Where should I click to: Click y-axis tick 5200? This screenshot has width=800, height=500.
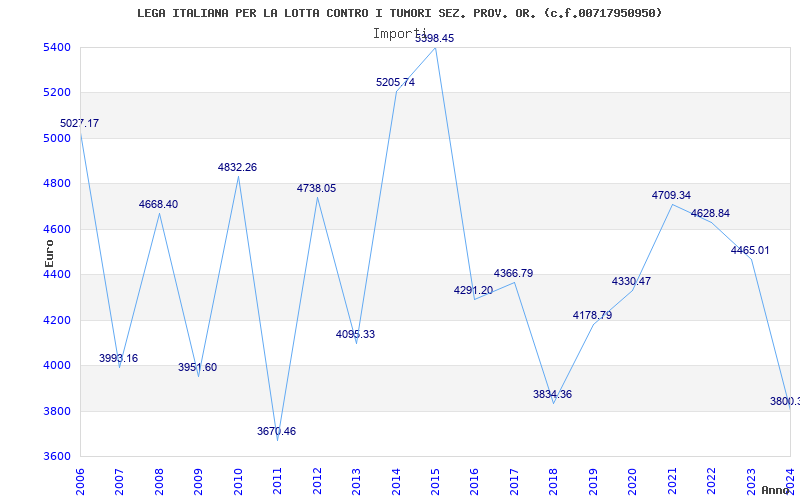[x=56, y=93]
